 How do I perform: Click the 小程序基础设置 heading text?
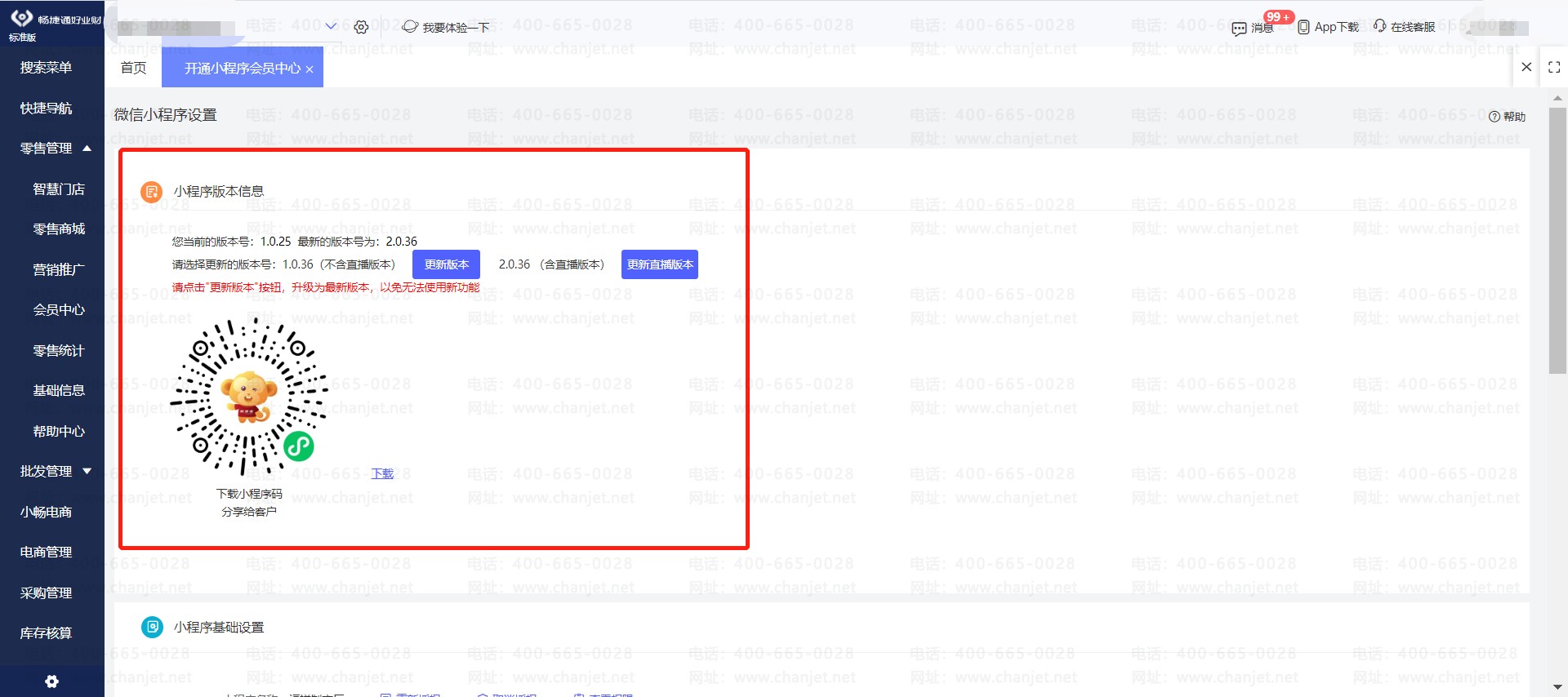[219, 628]
